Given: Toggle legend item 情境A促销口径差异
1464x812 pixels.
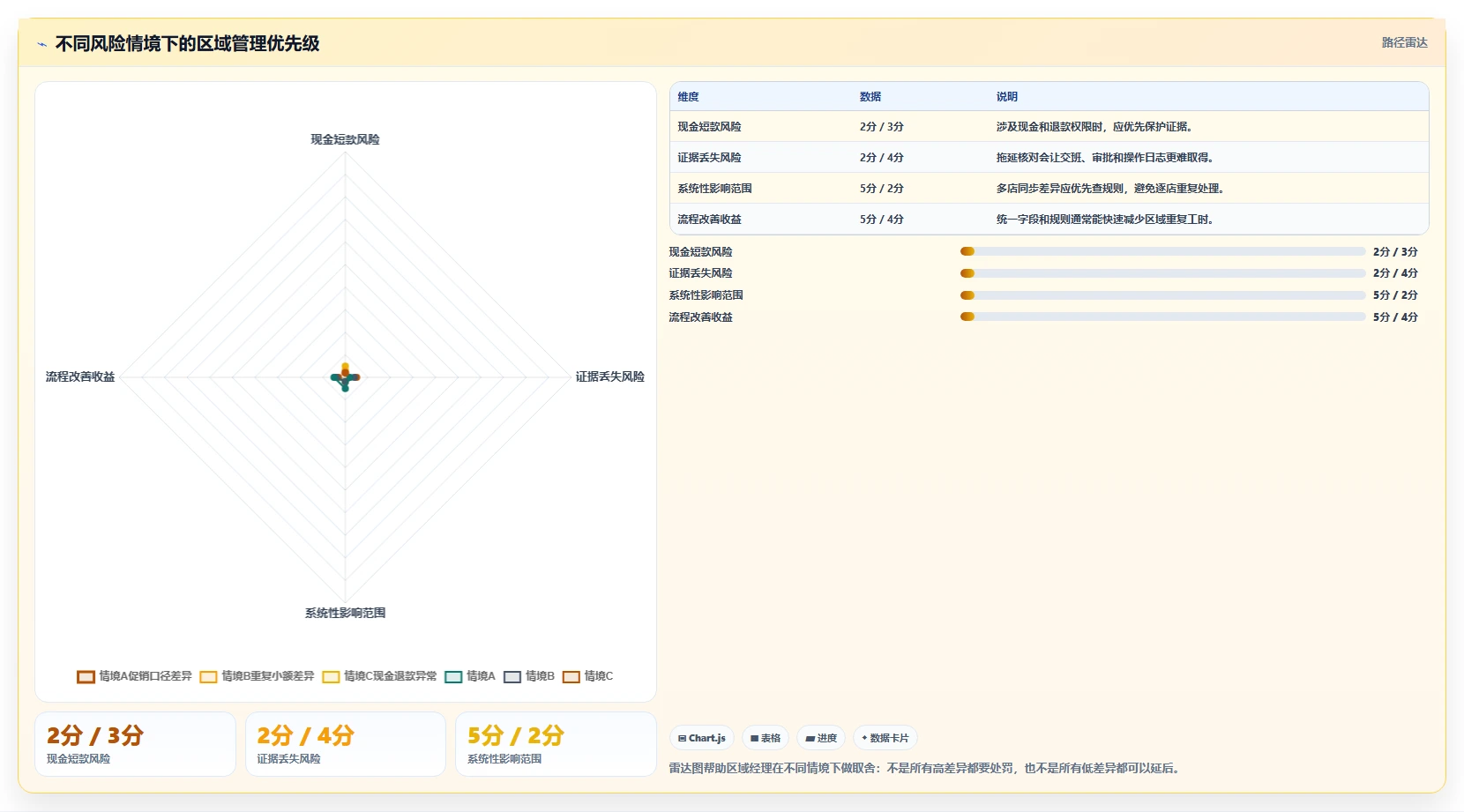Looking at the screenshot, I should click(134, 676).
